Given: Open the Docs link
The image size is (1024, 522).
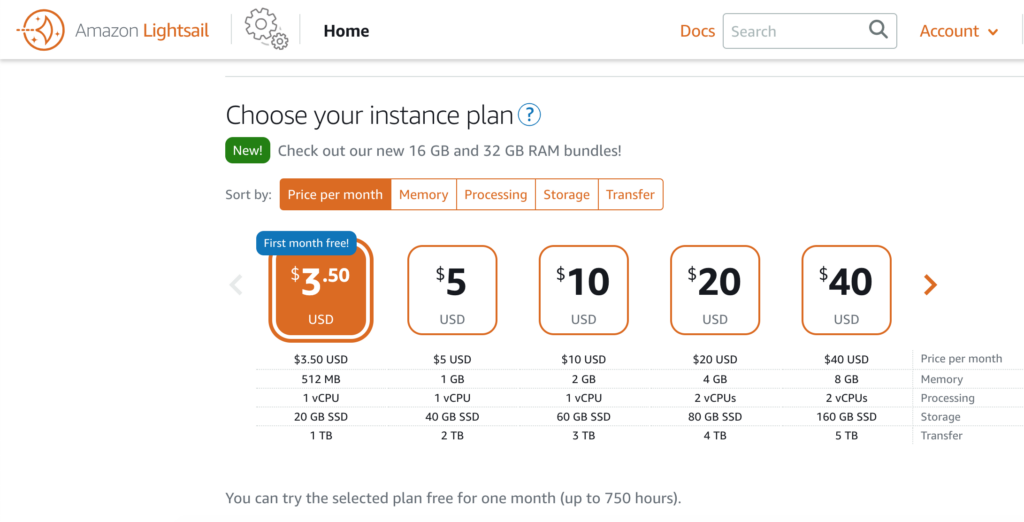Looking at the screenshot, I should (x=697, y=31).
